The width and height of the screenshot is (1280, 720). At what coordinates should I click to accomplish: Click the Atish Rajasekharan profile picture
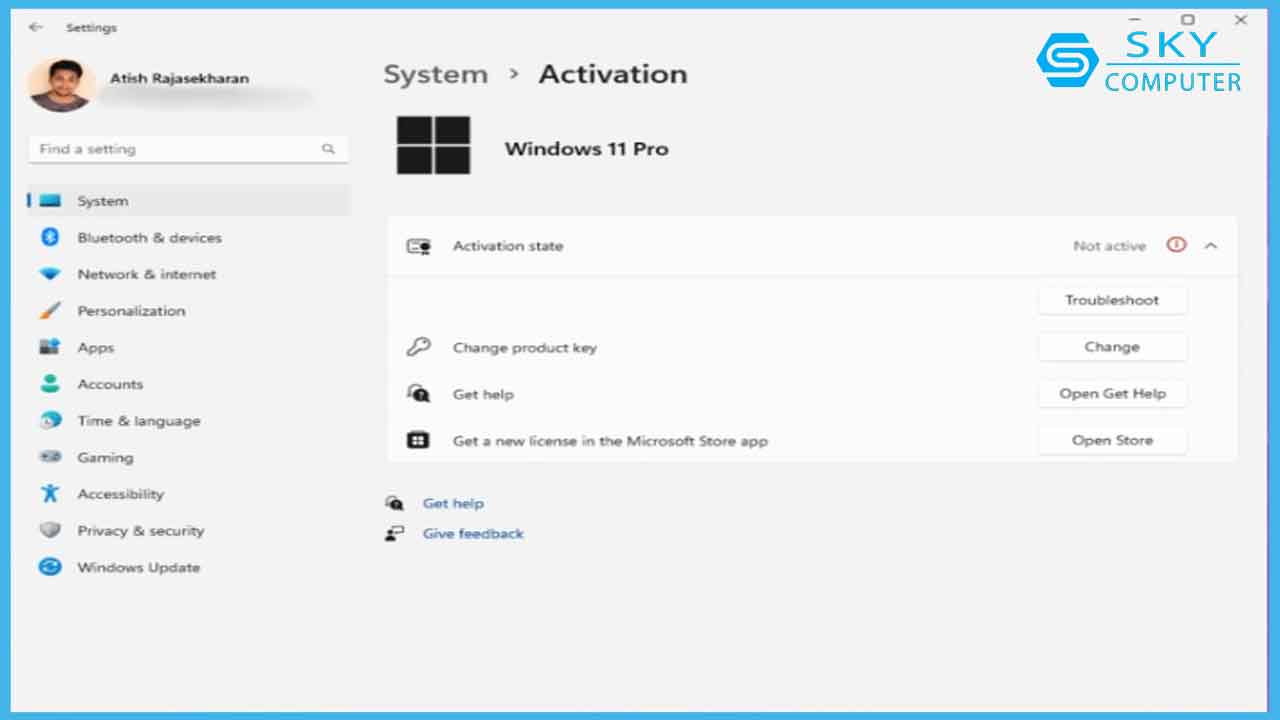coord(62,85)
